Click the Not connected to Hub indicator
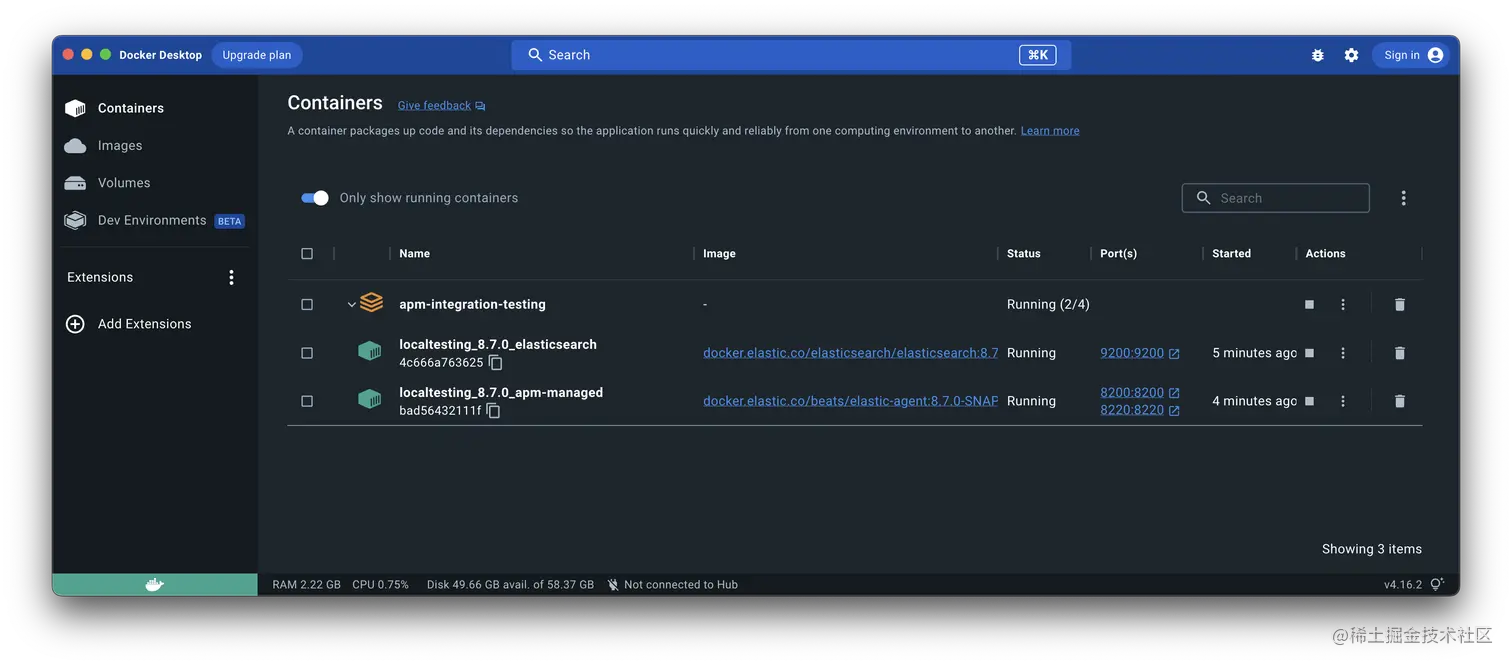Viewport: 1512px width, 665px height. 672,585
